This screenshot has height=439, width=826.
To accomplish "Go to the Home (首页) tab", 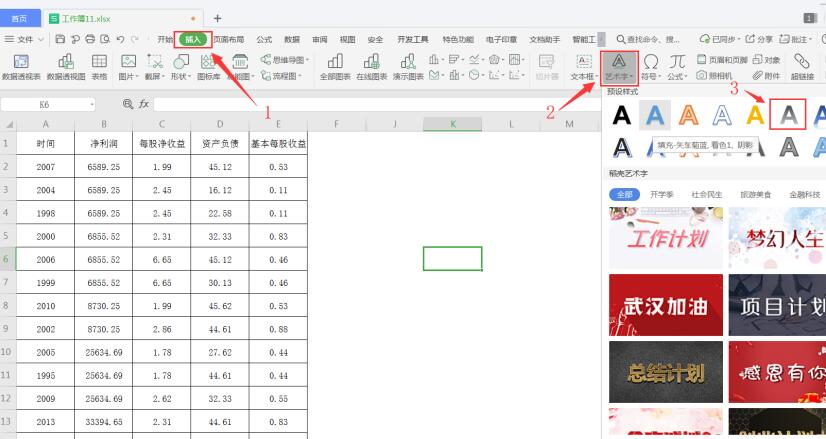I will 19,18.
